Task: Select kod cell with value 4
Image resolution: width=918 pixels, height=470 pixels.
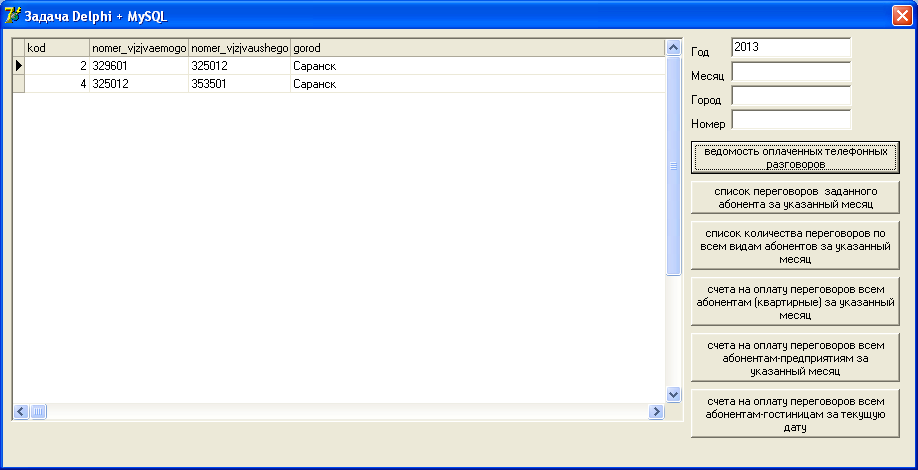Action: pyautogui.click(x=57, y=84)
